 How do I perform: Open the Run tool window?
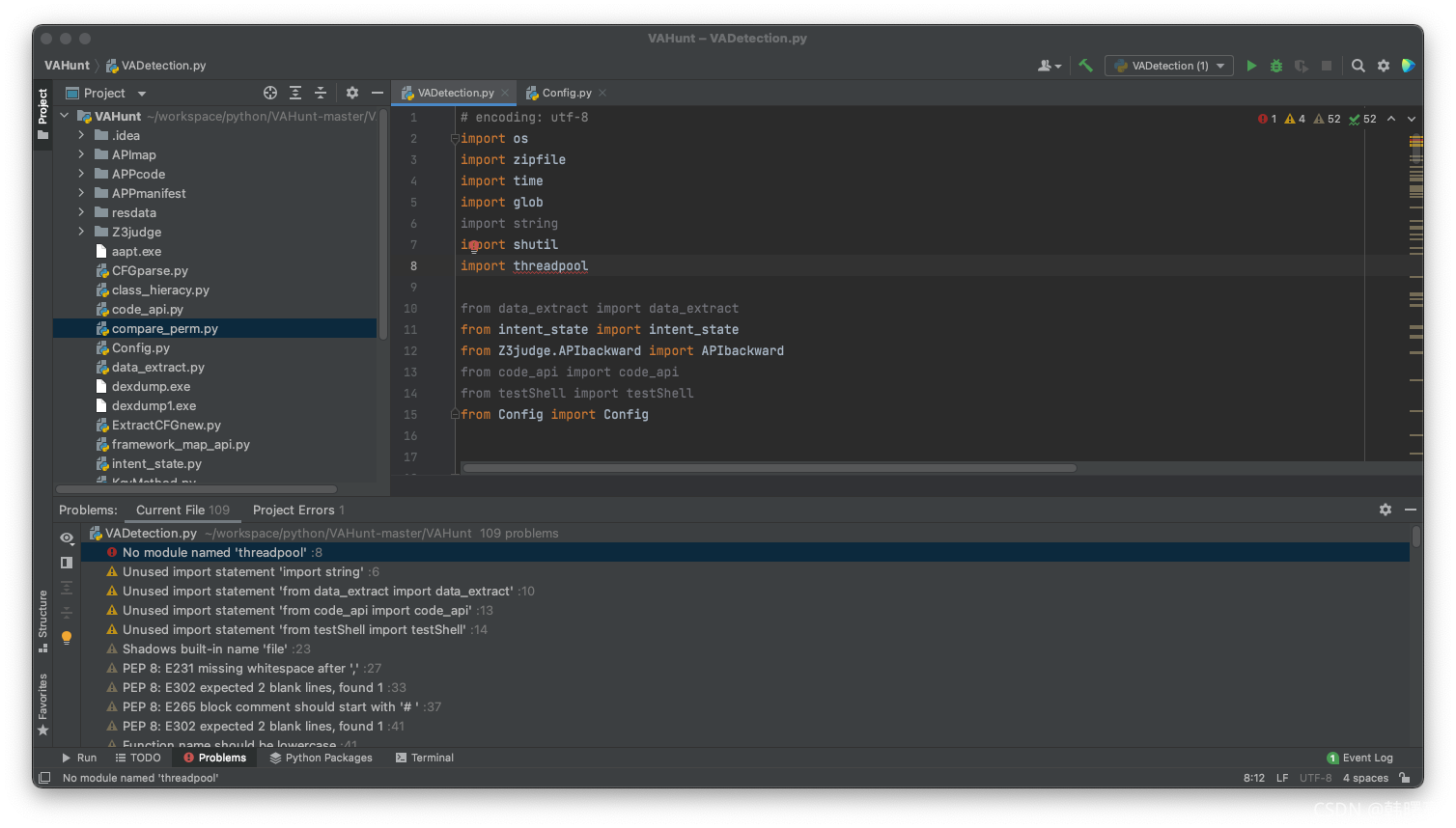(x=79, y=758)
